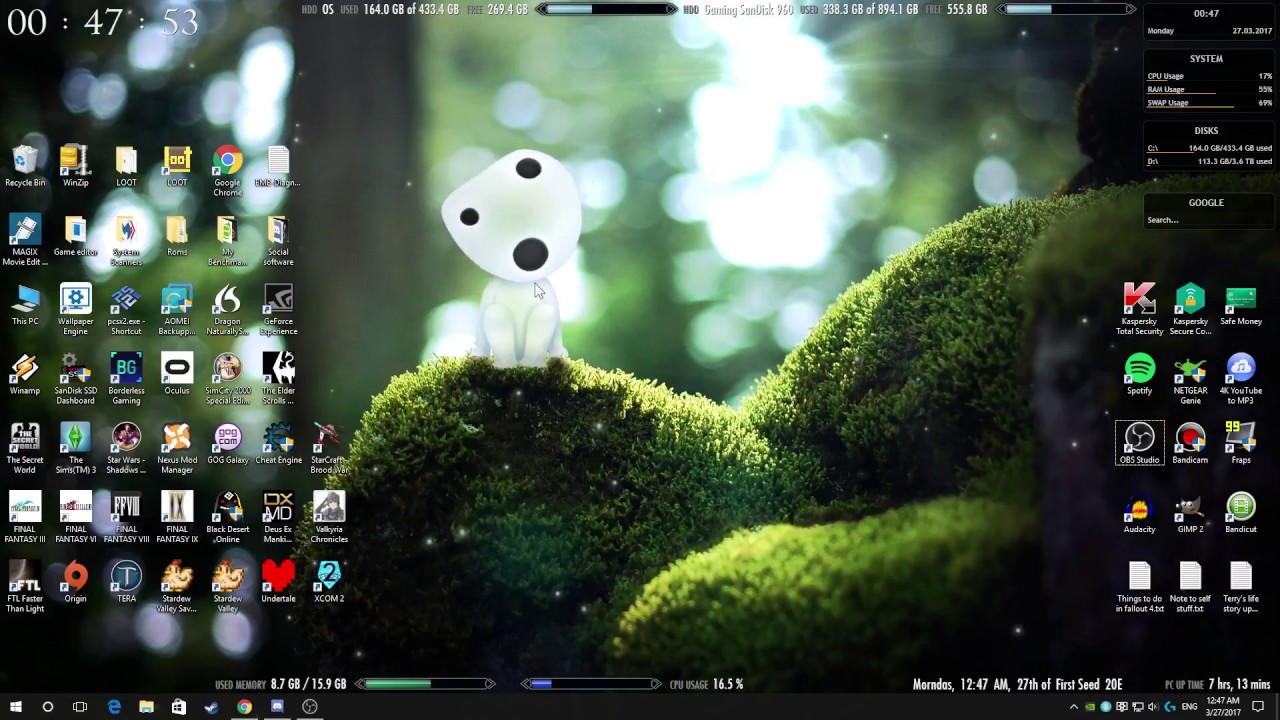The image size is (1280, 720).
Task: Launch Bandicam
Action: pyautogui.click(x=1190, y=443)
